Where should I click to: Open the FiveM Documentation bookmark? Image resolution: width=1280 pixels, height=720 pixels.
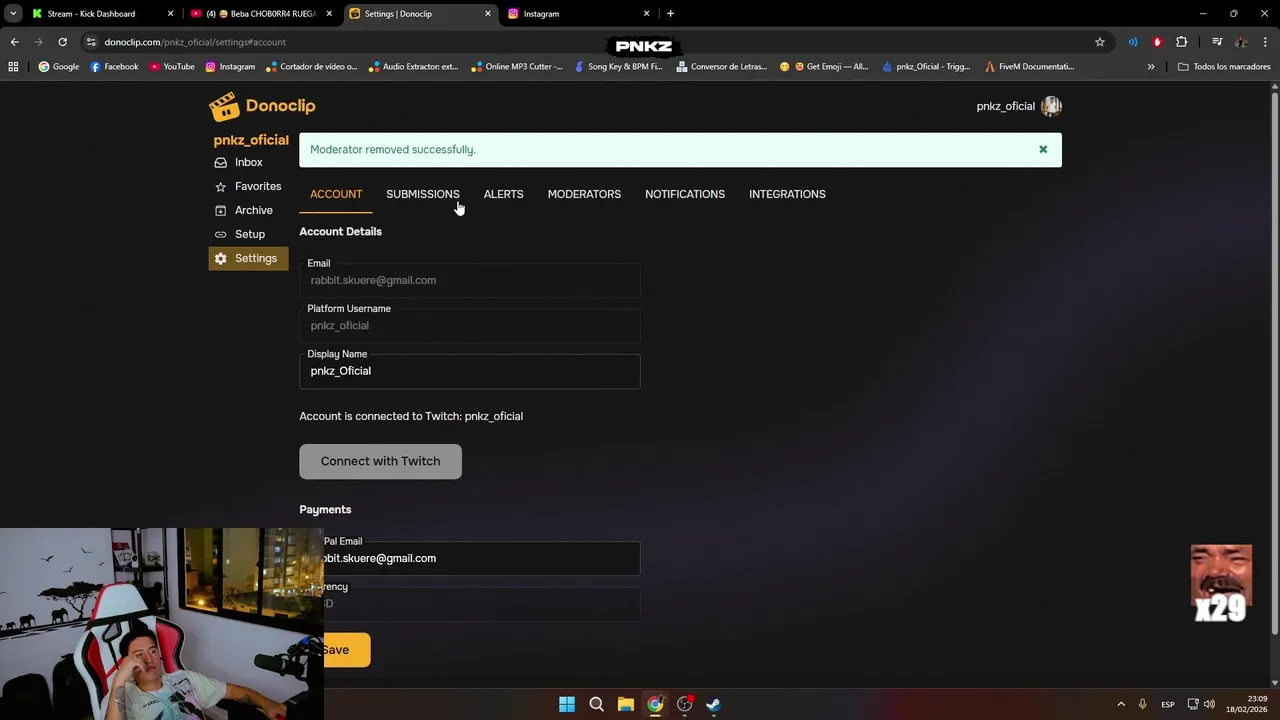1029,67
